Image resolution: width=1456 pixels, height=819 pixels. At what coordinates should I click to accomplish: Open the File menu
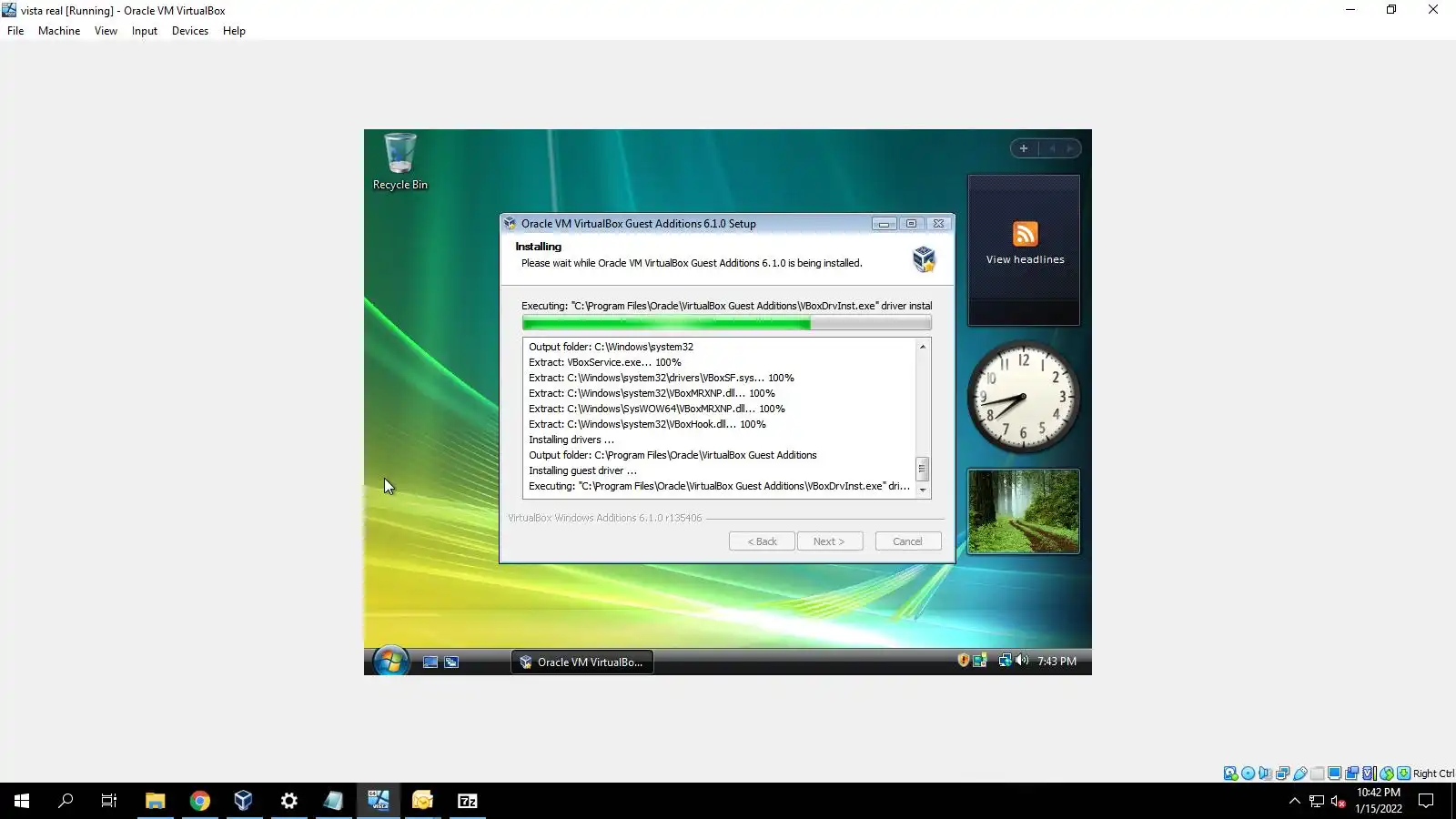pyautogui.click(x=15, y=31)
